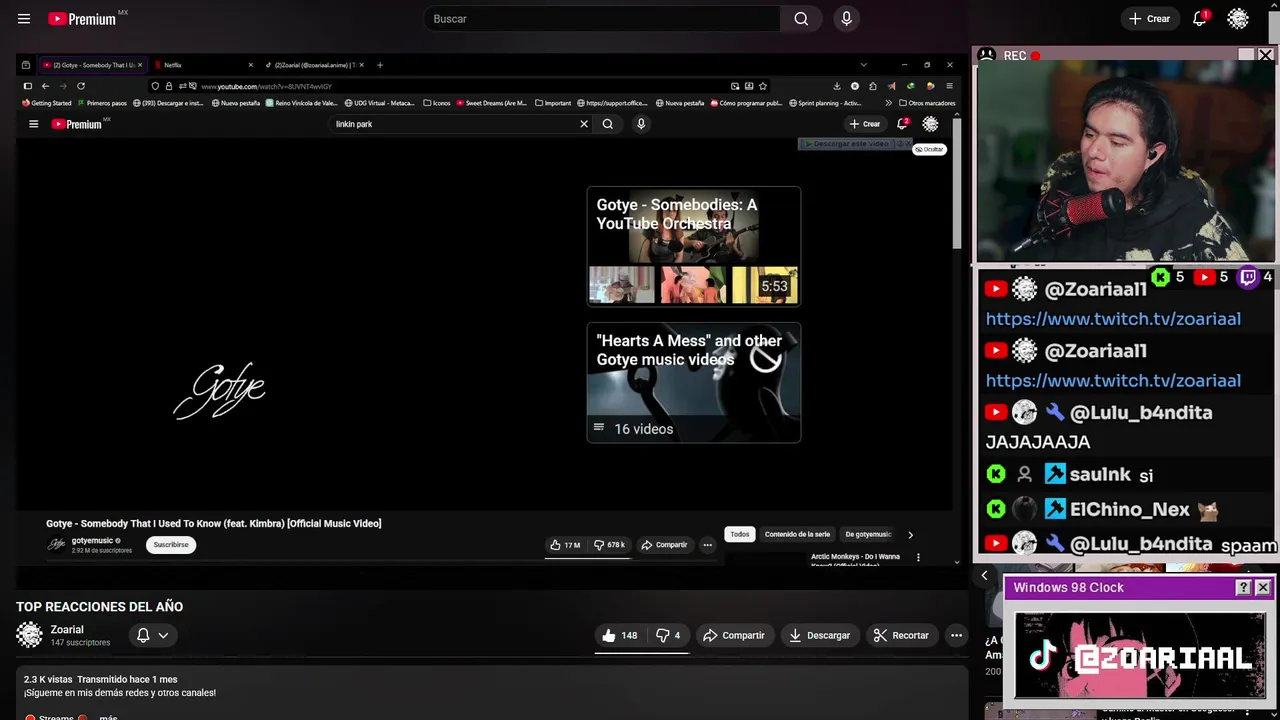Open the top notifications bell
The image size is (1280, 720).
point(1199,19)
